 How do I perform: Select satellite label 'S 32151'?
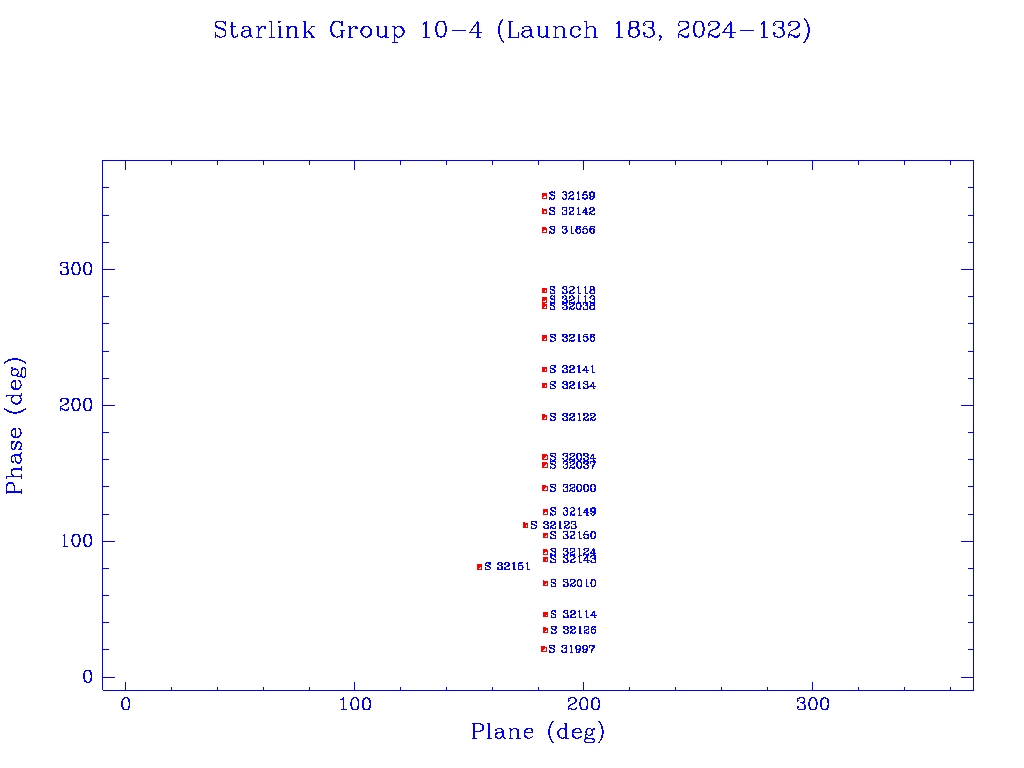pyautogui.click(x=507, y=566)
